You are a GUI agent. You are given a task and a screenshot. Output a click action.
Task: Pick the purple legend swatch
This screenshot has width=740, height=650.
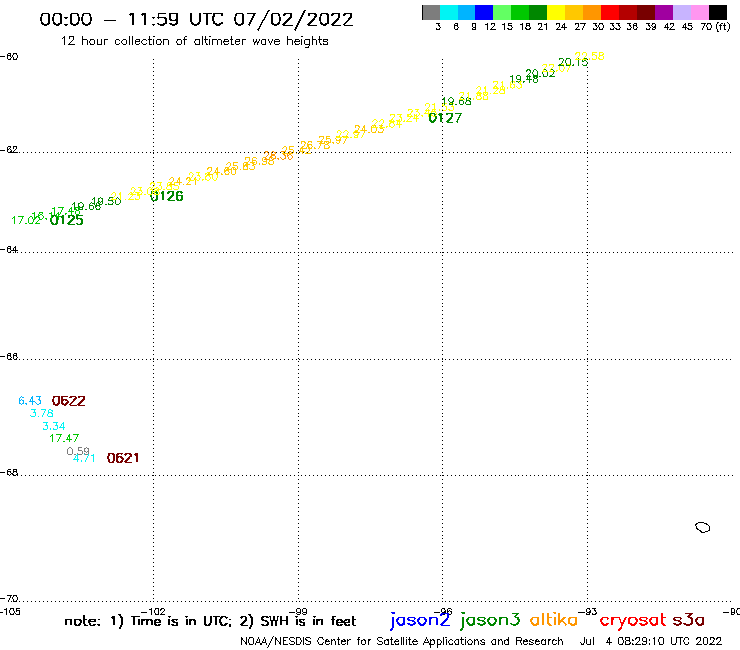coord(664,12)
